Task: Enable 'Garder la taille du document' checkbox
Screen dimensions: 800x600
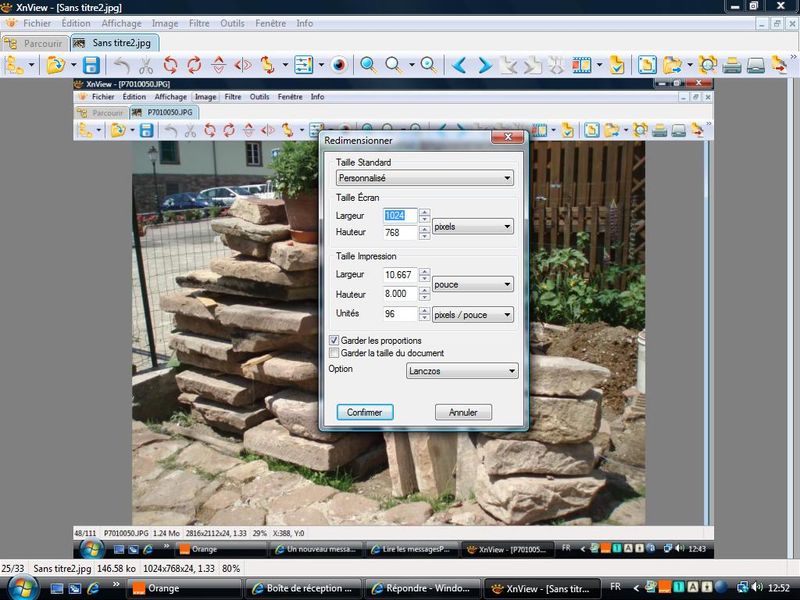Action: coord(334,353)
